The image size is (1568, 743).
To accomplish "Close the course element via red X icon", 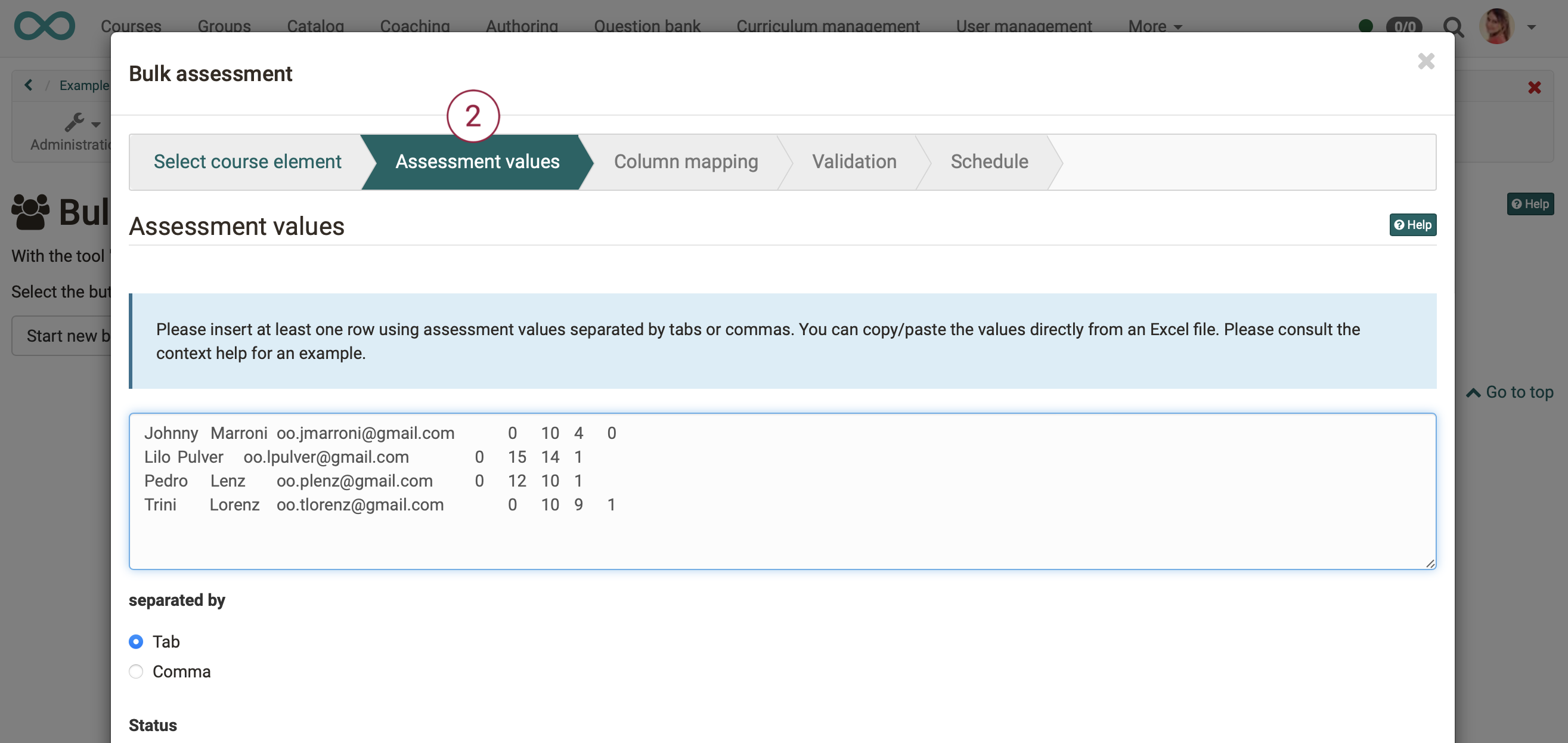I will [1534, 87].
